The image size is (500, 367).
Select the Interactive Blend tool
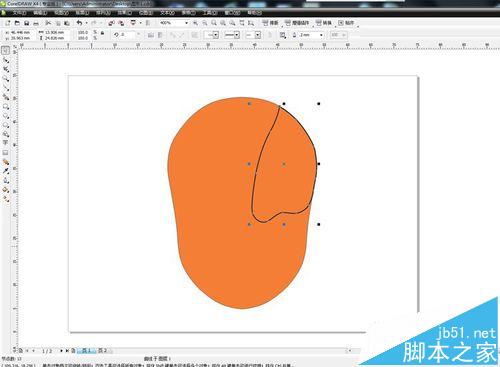[x=5, y=162]
